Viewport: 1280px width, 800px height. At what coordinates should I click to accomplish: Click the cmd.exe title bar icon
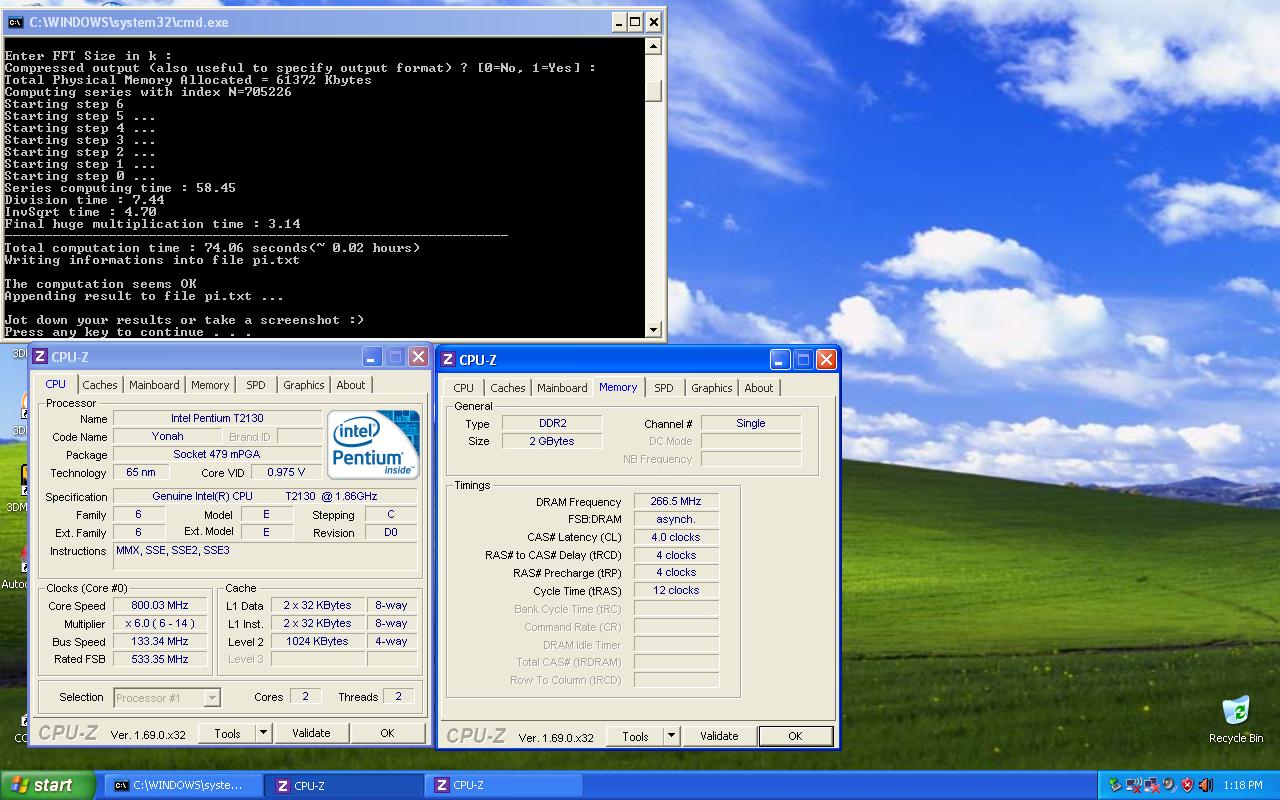point(16,22)
